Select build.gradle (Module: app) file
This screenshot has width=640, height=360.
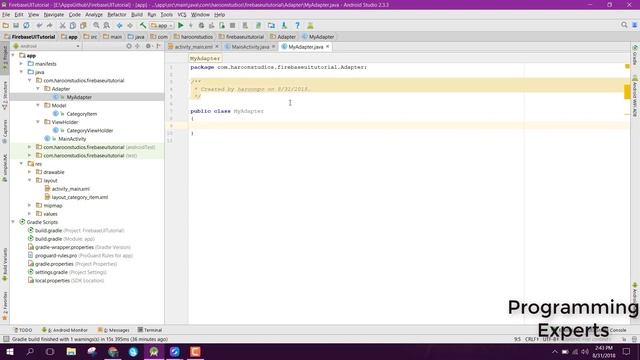[61, 239]
